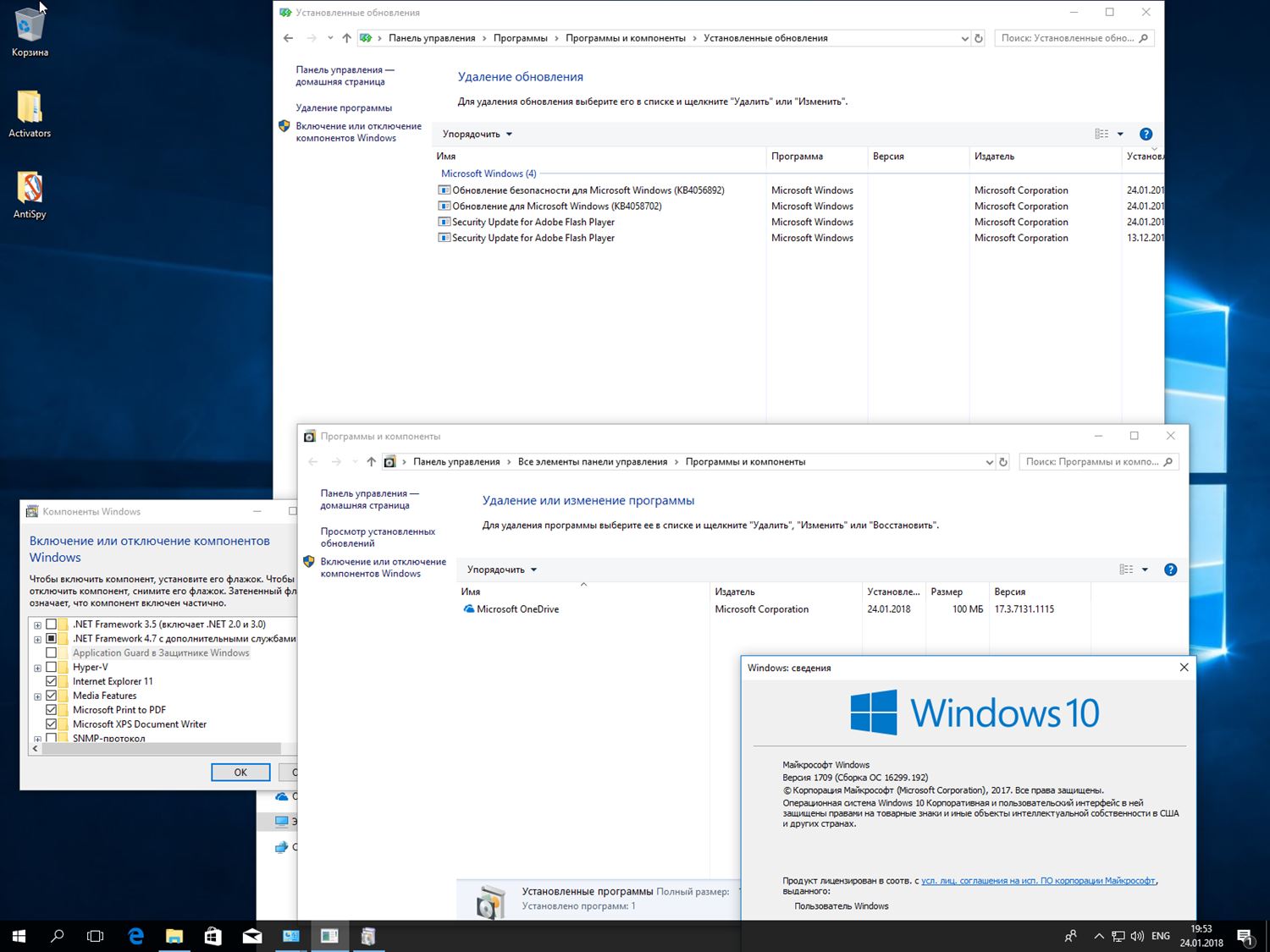Launch the AntiSpy desktop shortcut

tap(30, 188)
